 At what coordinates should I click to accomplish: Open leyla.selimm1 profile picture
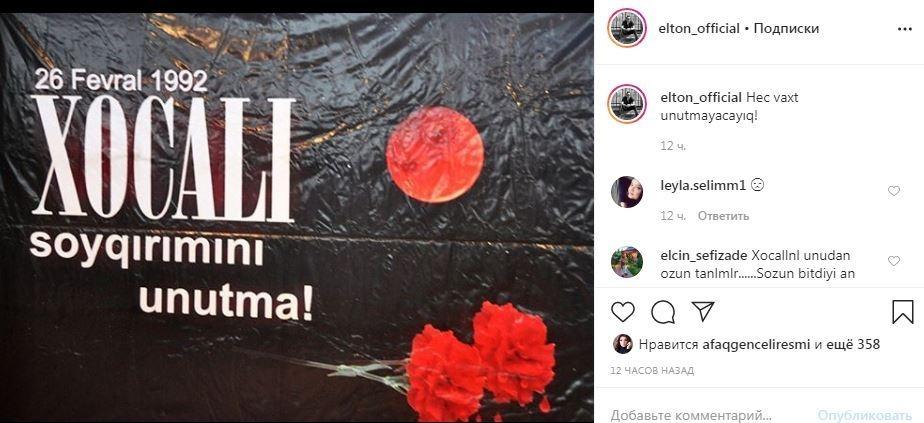[627, 191]
